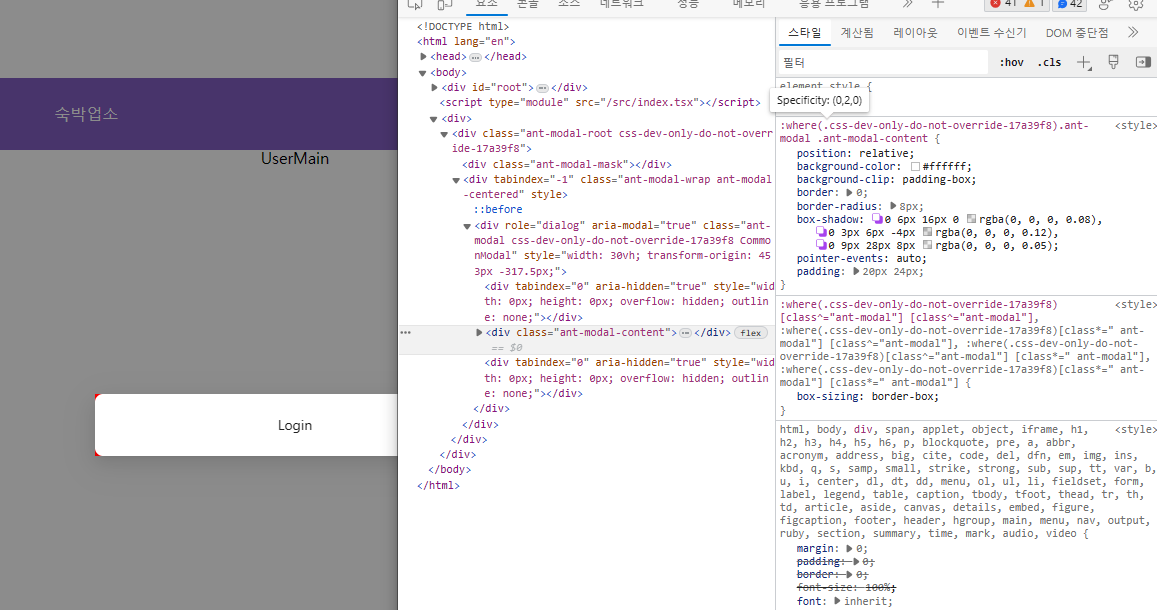
Task: Open the 이벤트 수신기 tab
Action: click(991, 33)
